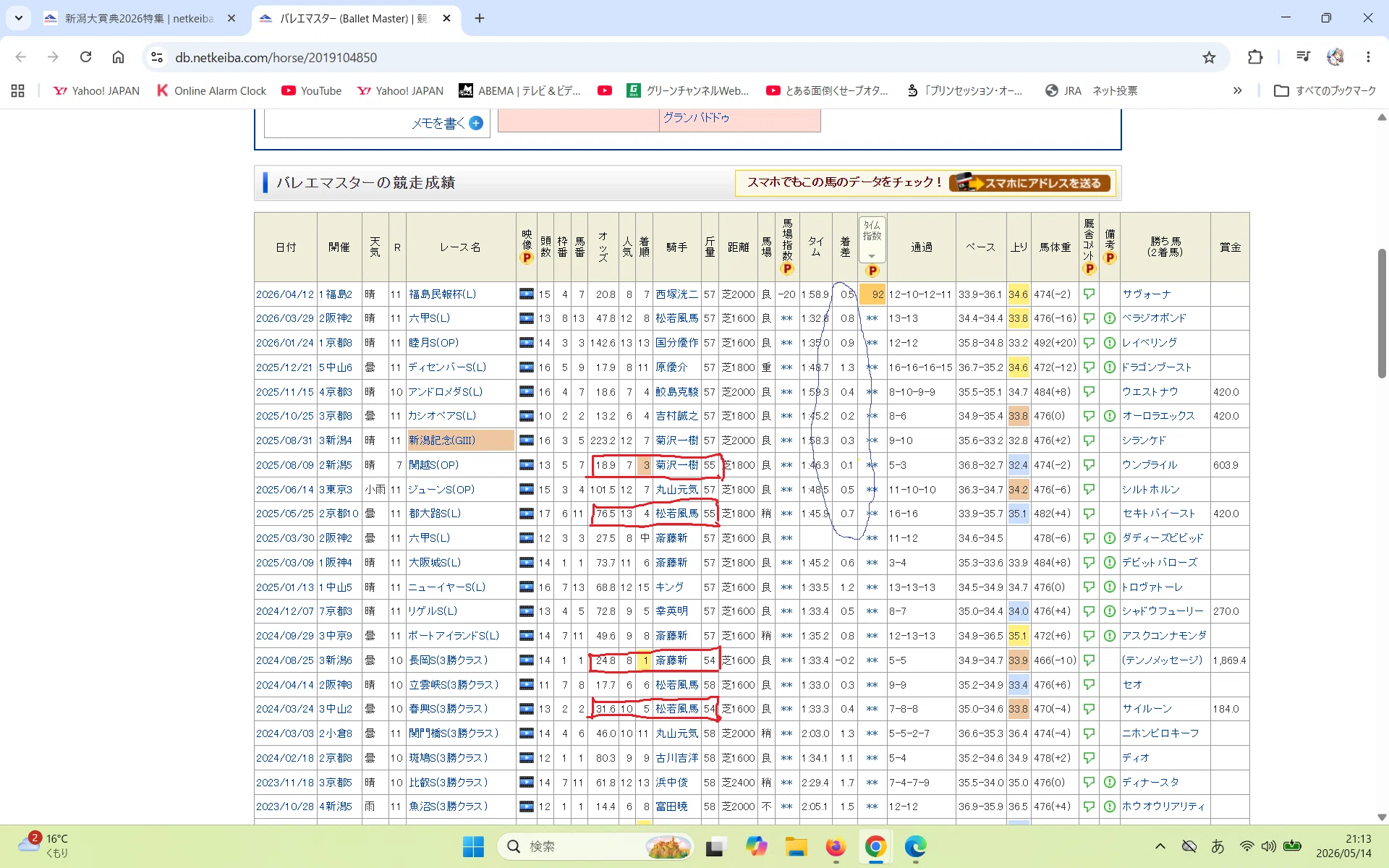Open taskbar clock showing 21:13
The image size is (1389, 868).
pos(1344,846)
